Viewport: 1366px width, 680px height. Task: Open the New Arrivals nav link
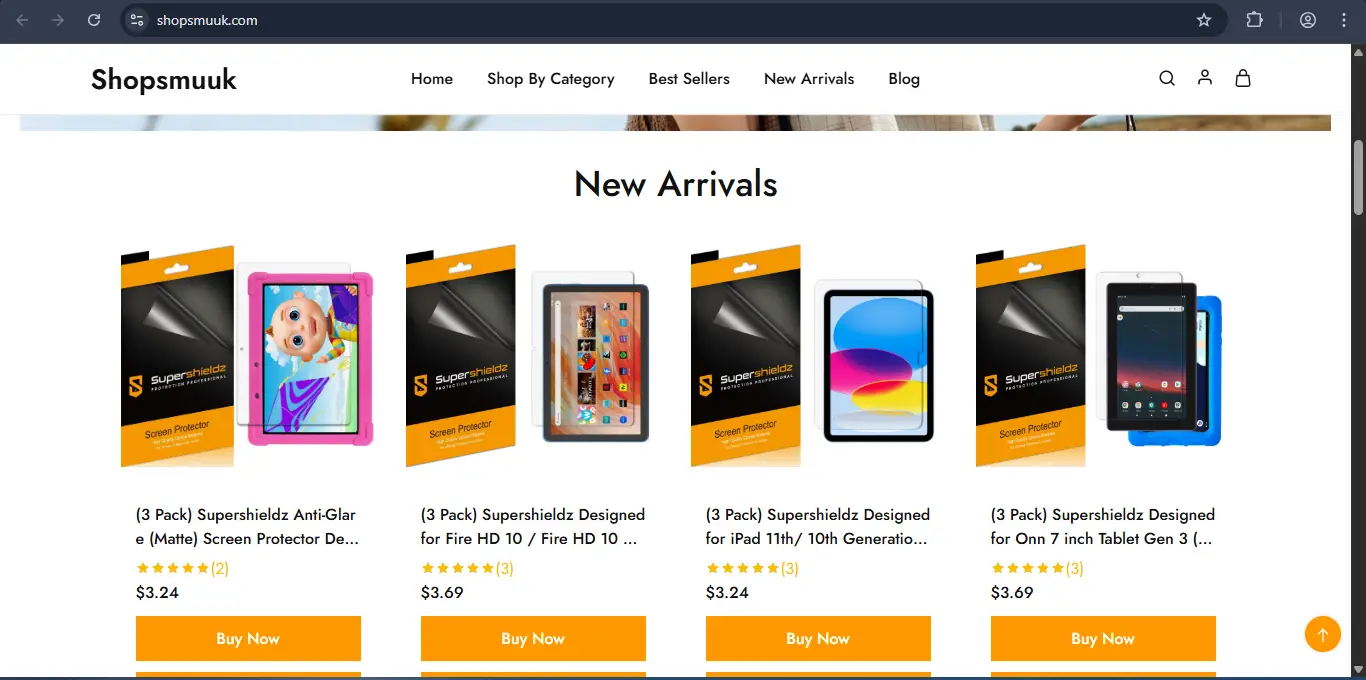[x=809, y=79]
